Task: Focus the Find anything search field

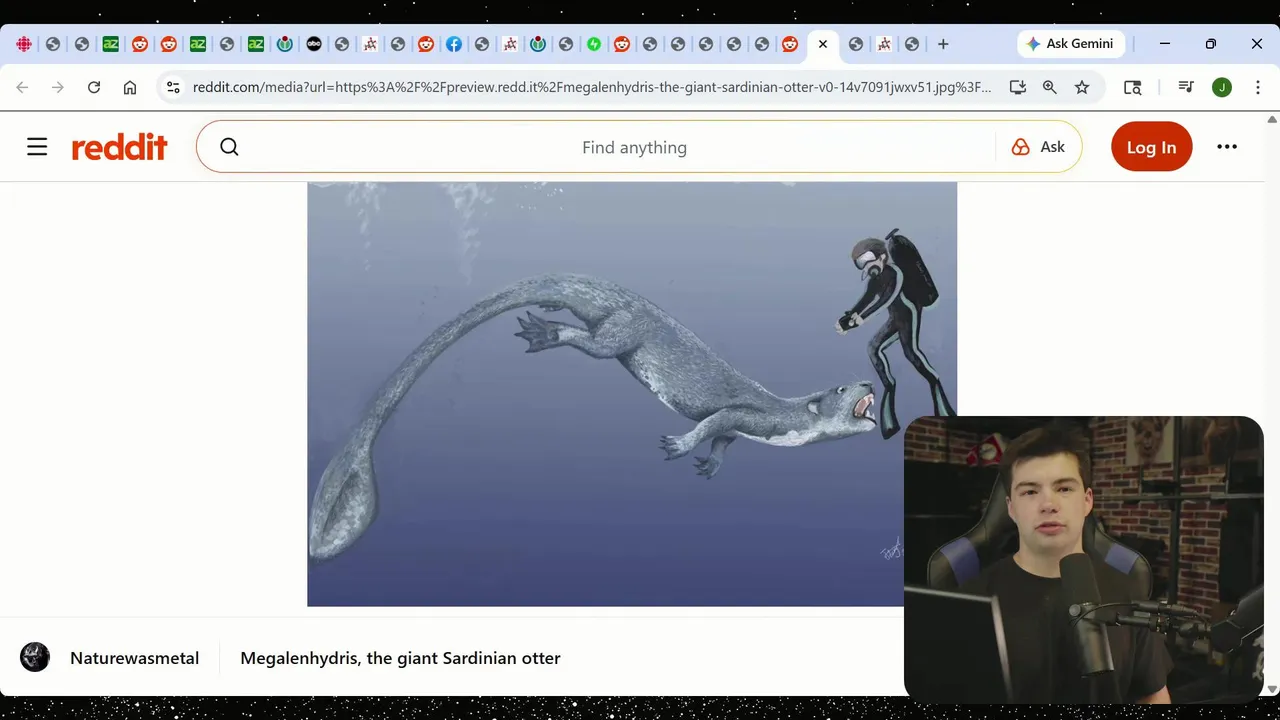Action: tap(634, 147)
